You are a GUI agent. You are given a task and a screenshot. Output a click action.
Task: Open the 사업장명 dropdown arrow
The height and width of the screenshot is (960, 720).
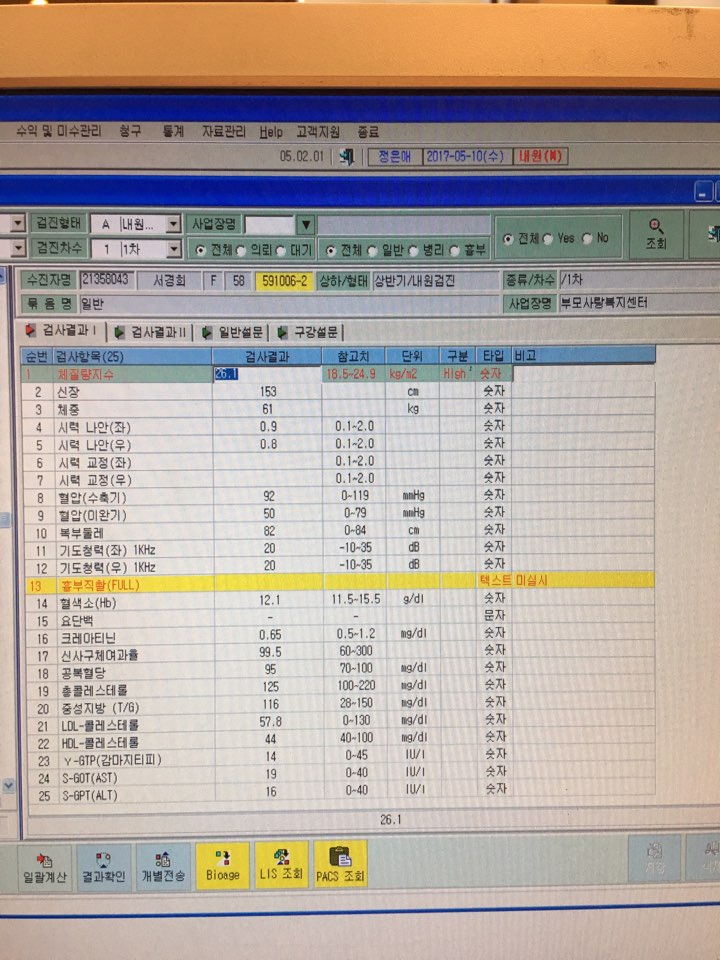tap(306, 225)
